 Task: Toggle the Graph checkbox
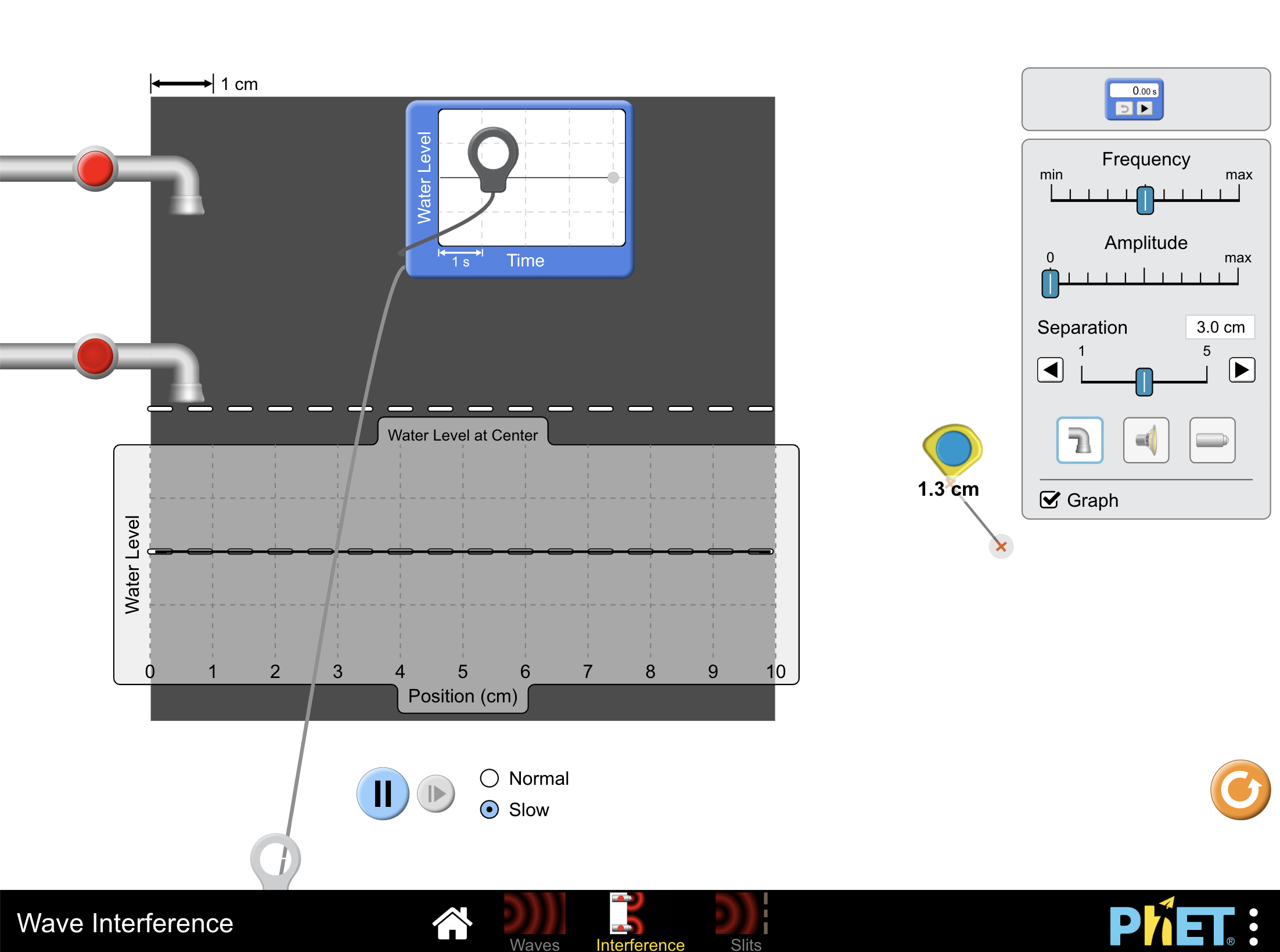(1050, 500)
